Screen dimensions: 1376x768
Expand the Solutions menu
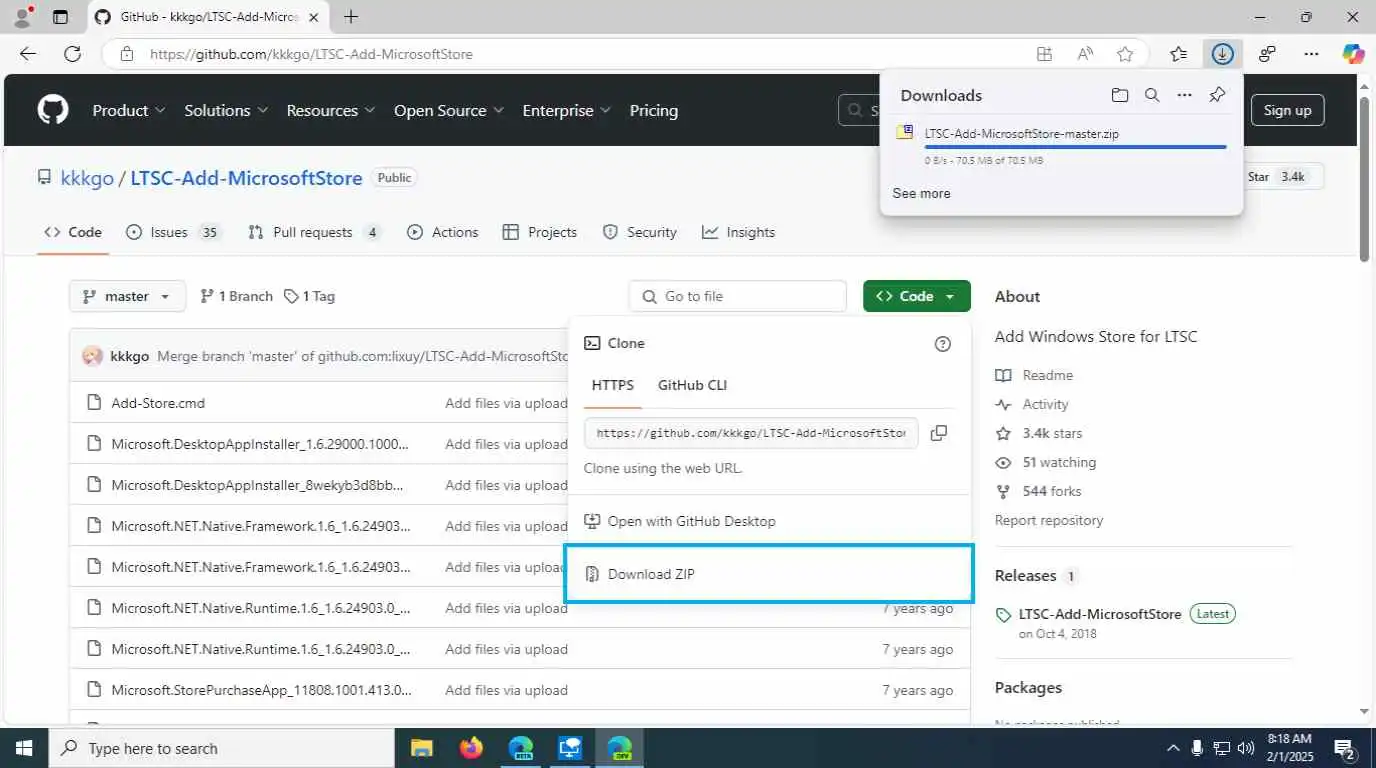point(226,110)
